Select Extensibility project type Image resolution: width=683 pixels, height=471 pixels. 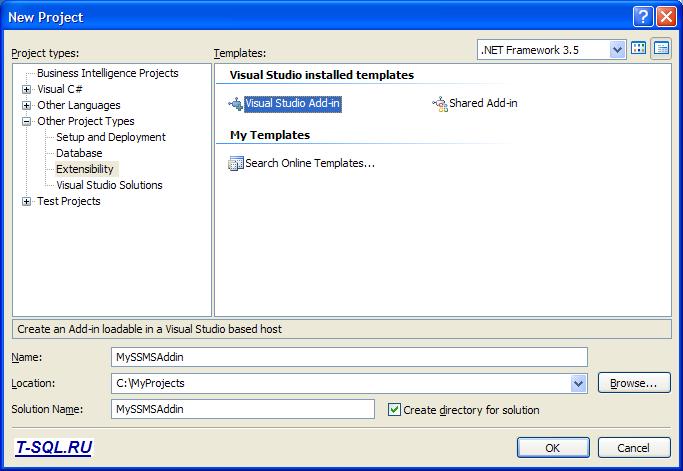(x=85, y=169)
